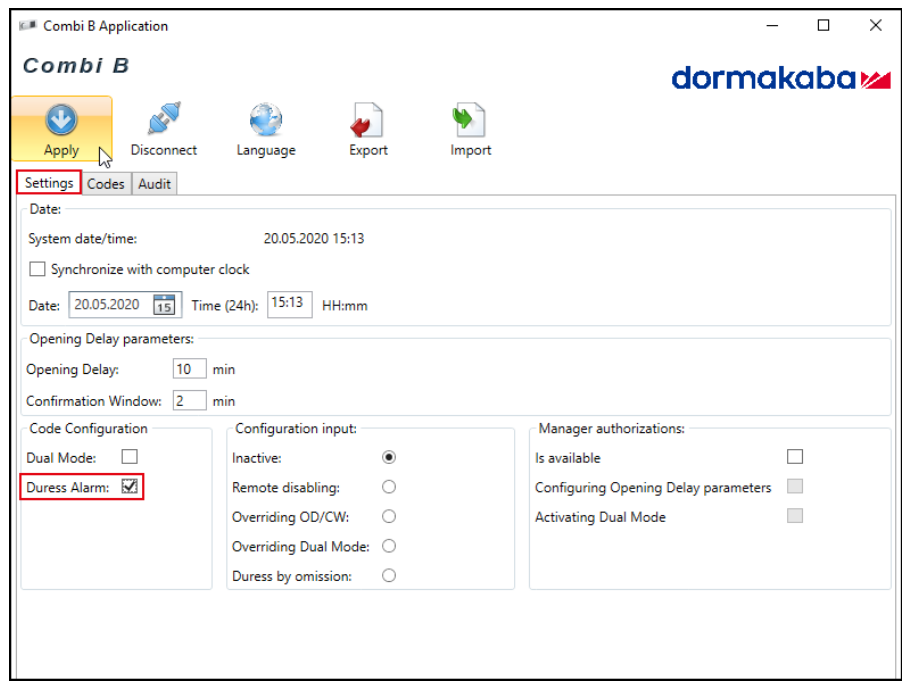This screenshot has height=688, width=911.
Task: Click the app icon in title bar
Action: coord(28,26)
